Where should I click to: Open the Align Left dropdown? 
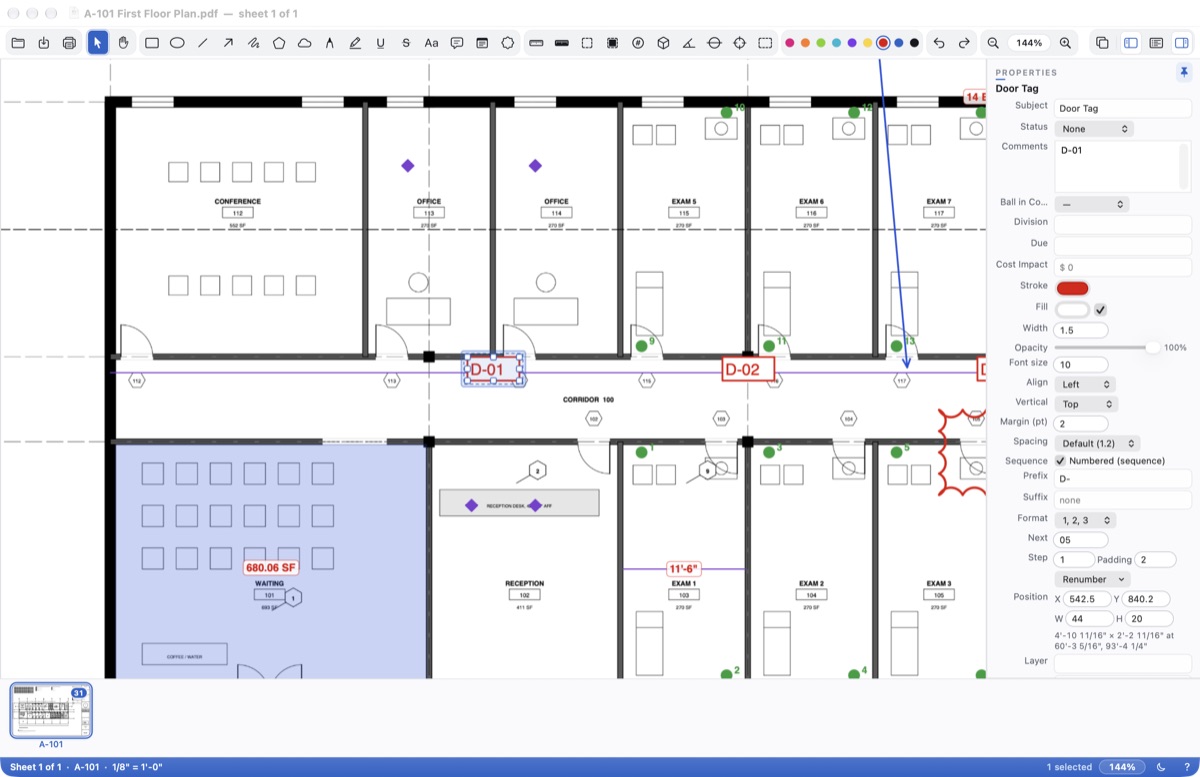(1085, 384)
